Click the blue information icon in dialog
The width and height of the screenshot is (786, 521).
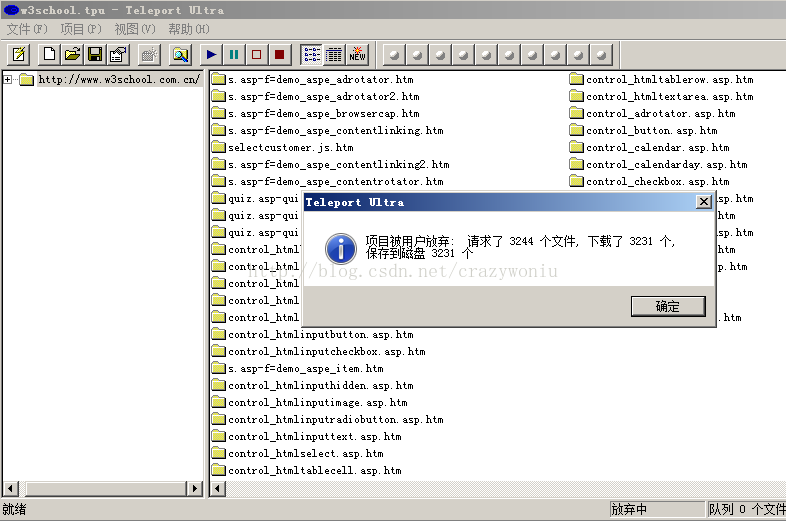tap(341, 248)
